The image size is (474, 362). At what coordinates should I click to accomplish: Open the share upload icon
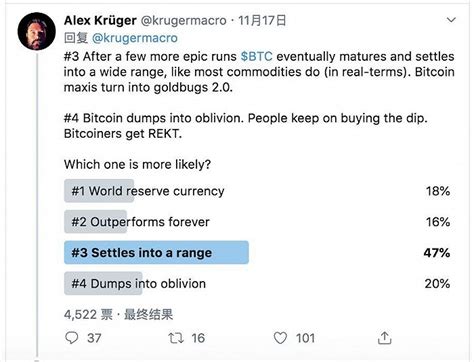[x=384, y=338]
